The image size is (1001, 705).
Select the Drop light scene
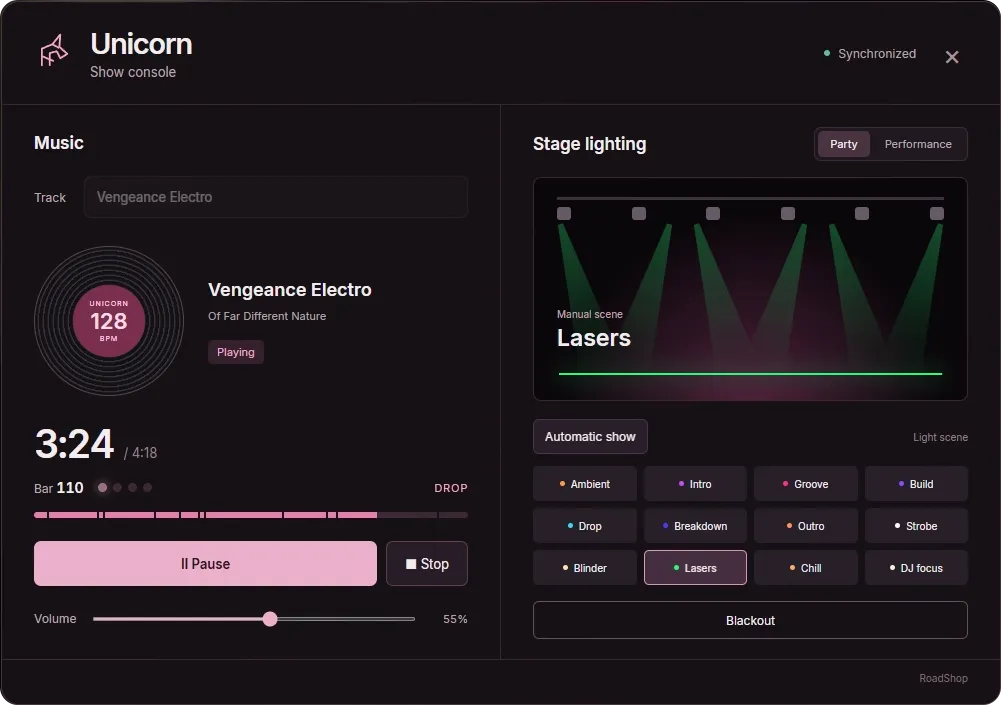point(585,526)
